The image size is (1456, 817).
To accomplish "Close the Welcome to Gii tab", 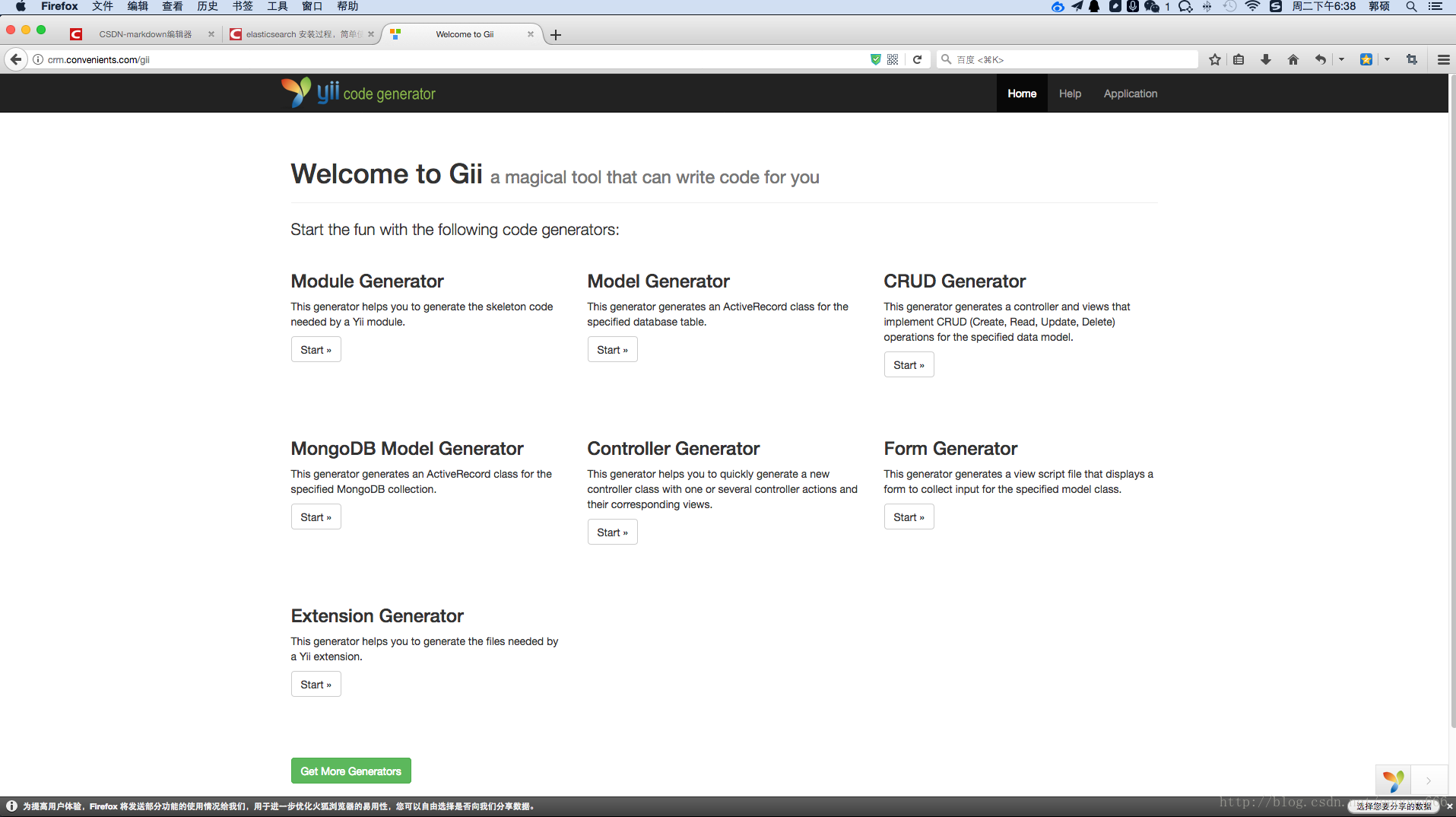I will (x=531, y=34).
